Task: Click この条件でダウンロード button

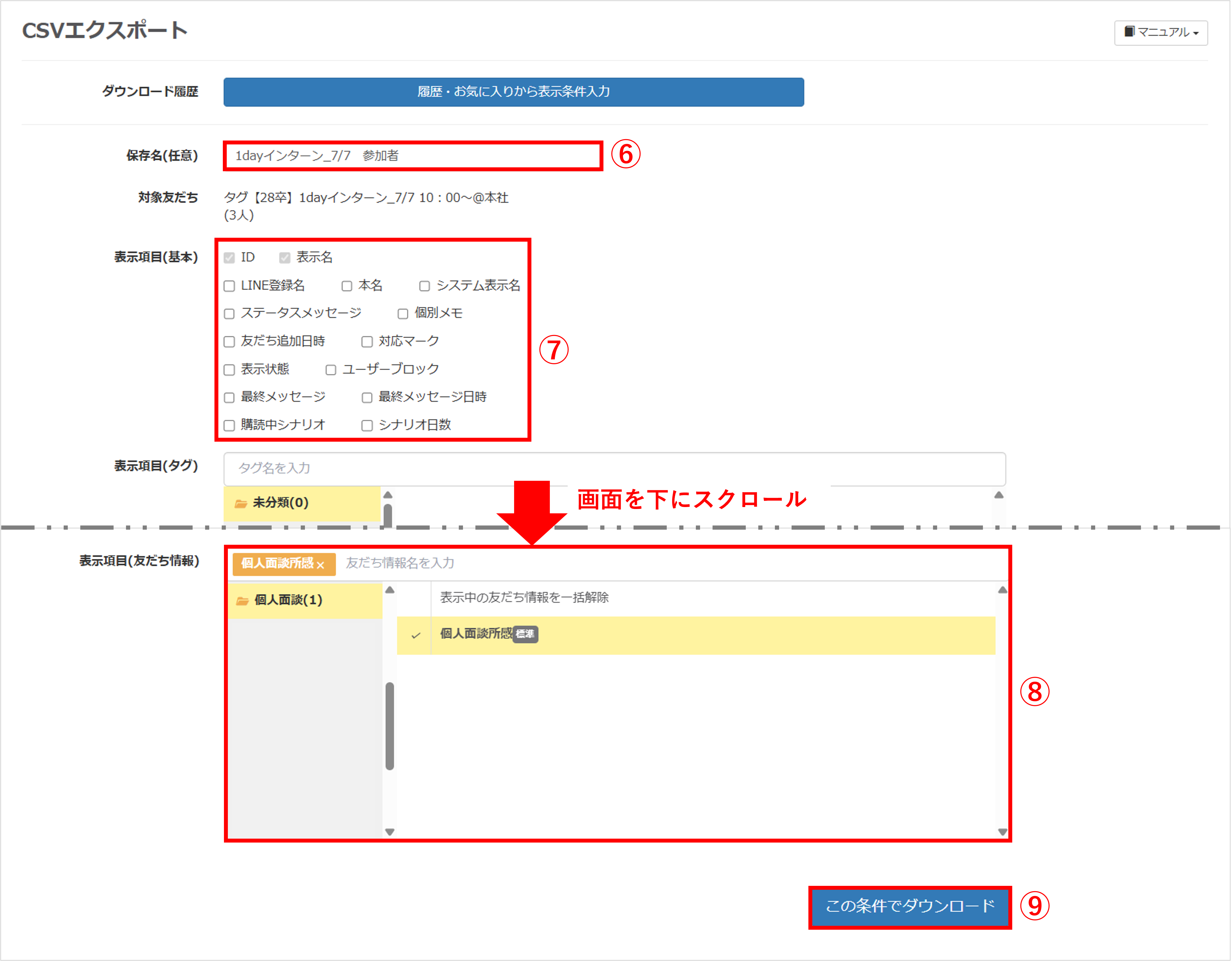Action: 909,906
